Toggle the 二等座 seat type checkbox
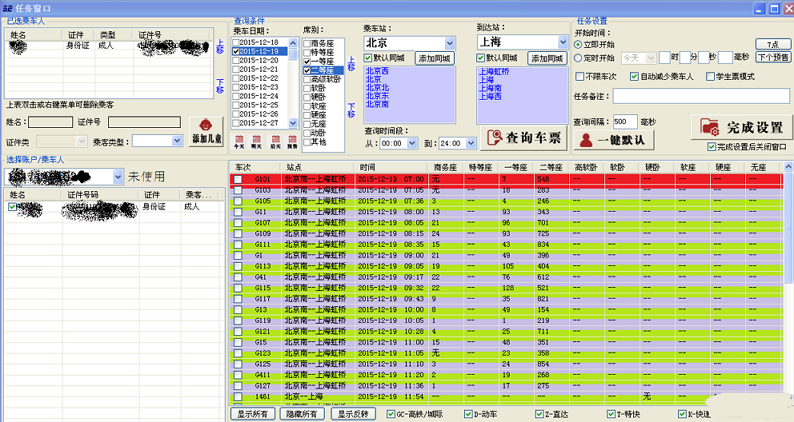 click(x=307, y=70)
